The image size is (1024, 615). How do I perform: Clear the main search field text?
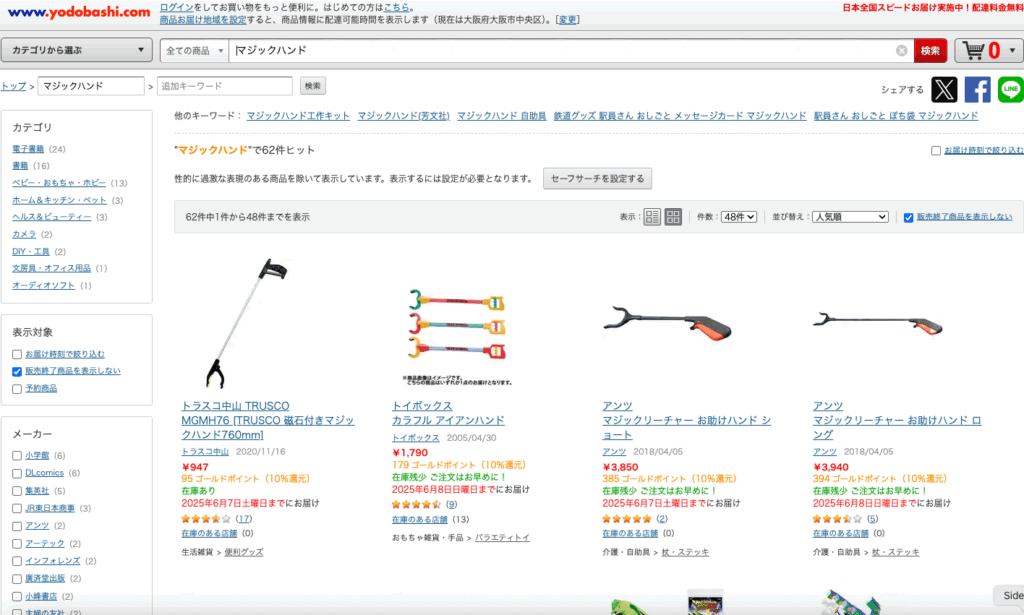pyautogui.click(x=901, y=50)
